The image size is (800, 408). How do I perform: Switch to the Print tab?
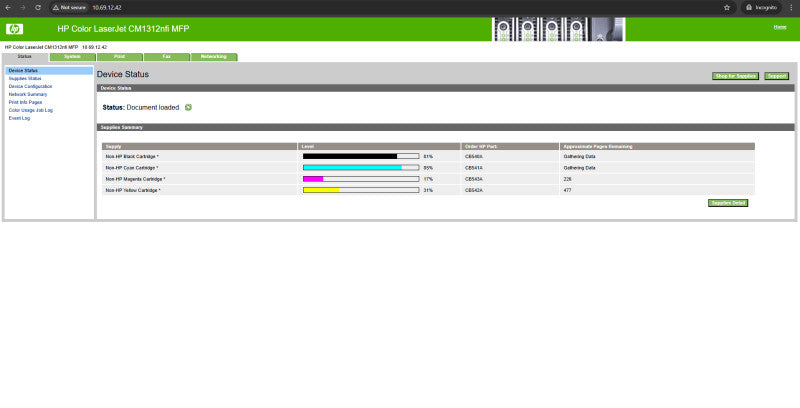[x=119, y=57]
